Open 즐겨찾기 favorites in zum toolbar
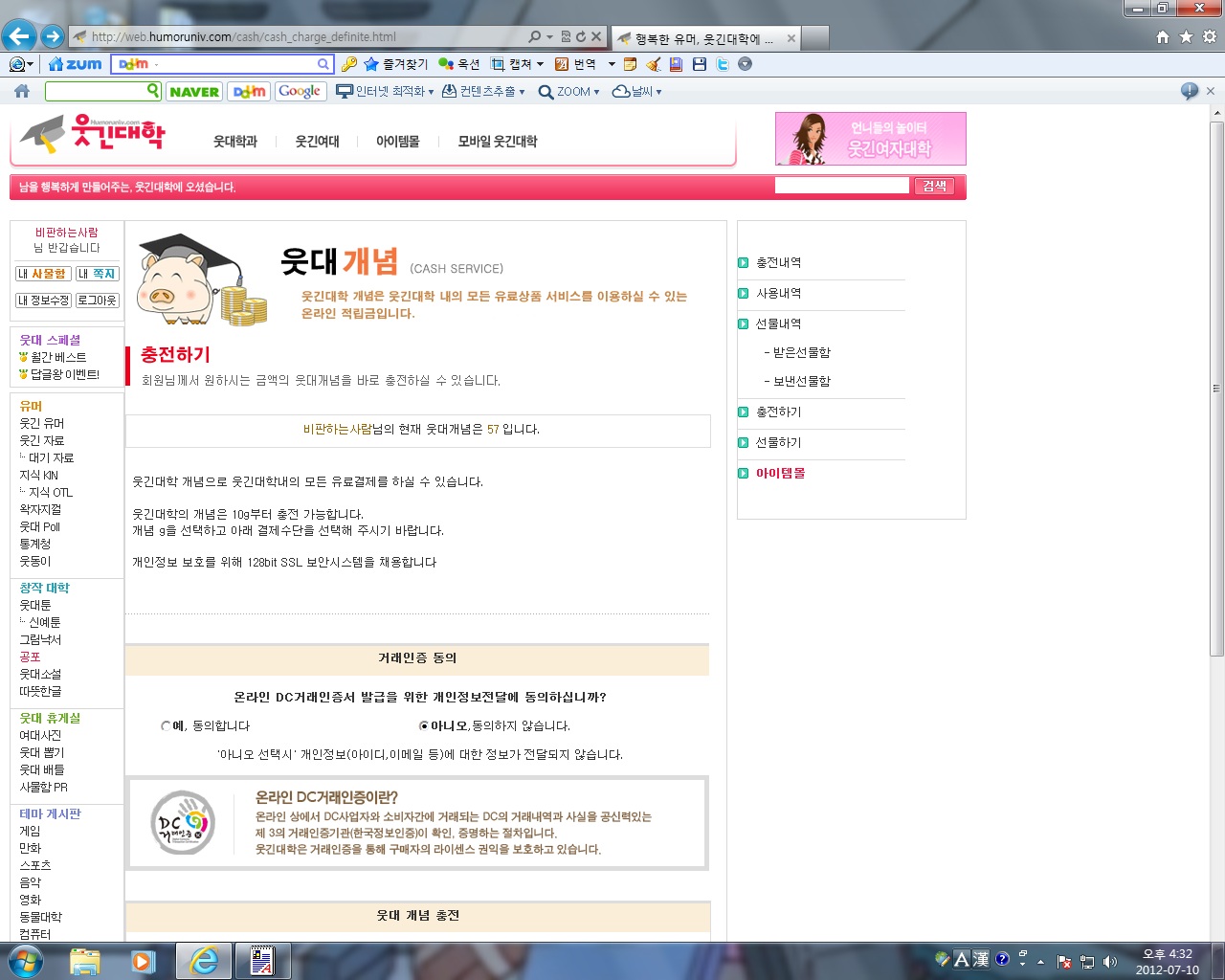The image size is (1225, 980). pos(395,64)
